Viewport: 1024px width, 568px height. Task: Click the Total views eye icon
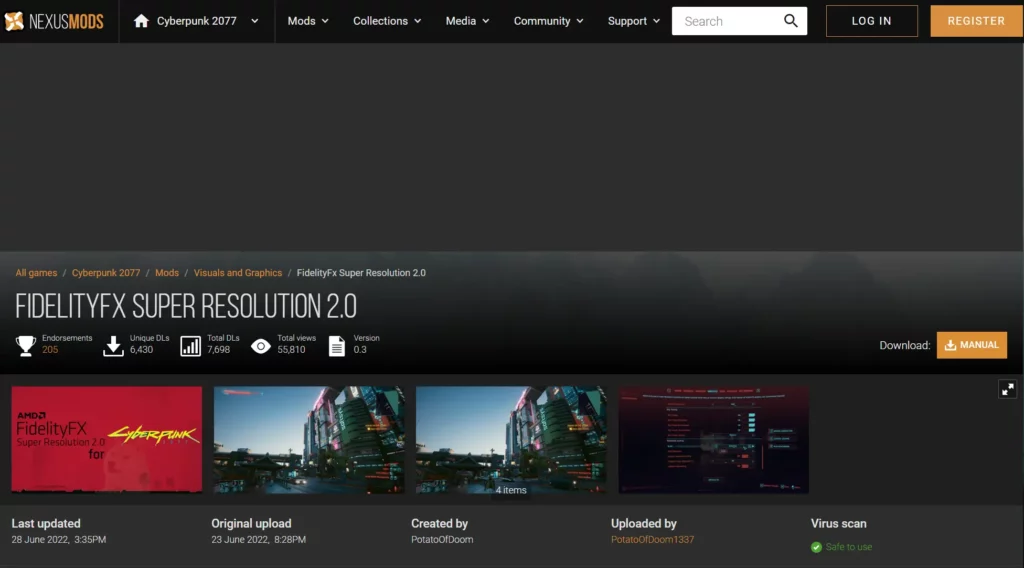click(261, 346)
